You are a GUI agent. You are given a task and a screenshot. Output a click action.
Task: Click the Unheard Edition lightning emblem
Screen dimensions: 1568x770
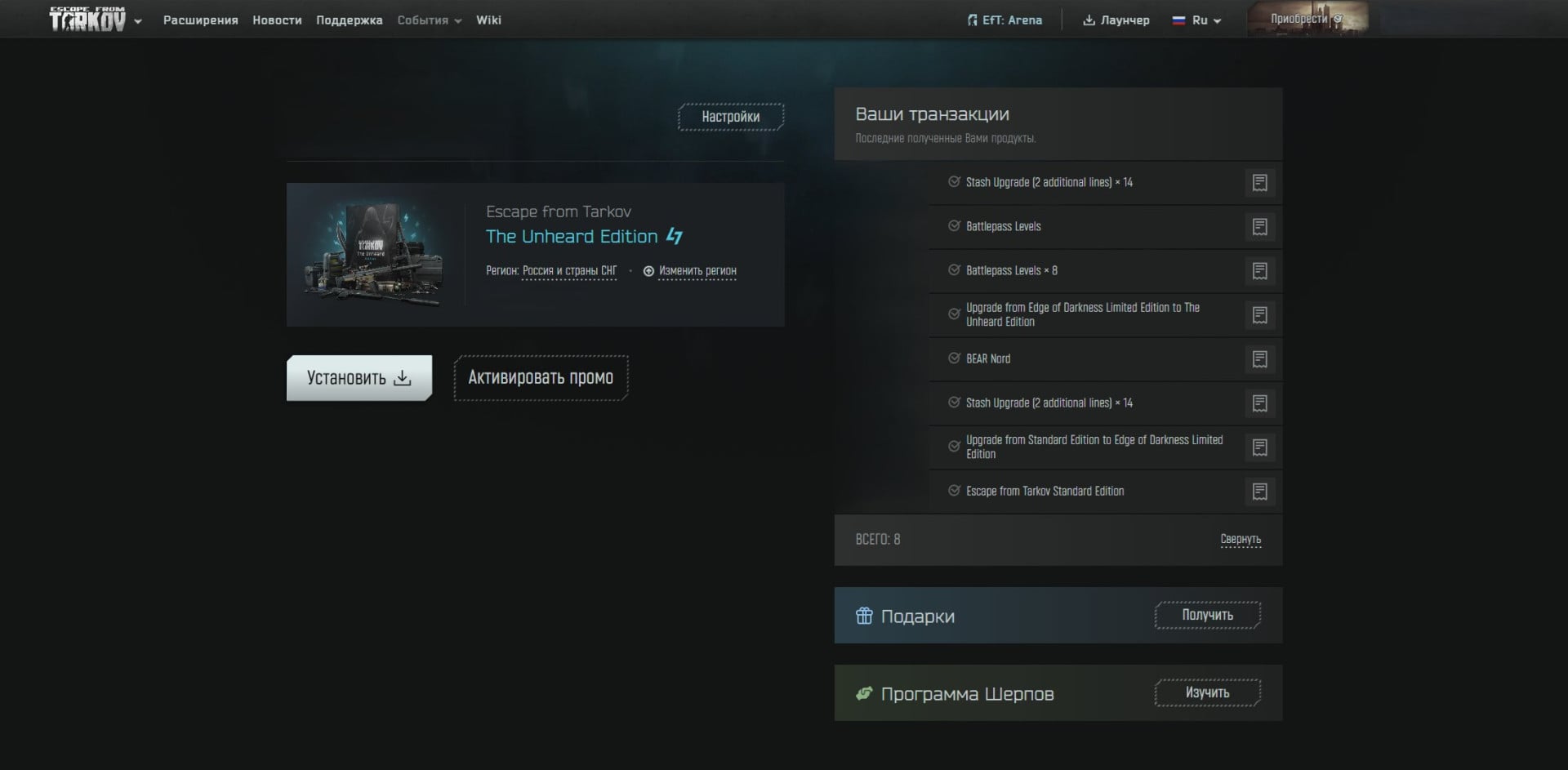[x=675, y=236]
